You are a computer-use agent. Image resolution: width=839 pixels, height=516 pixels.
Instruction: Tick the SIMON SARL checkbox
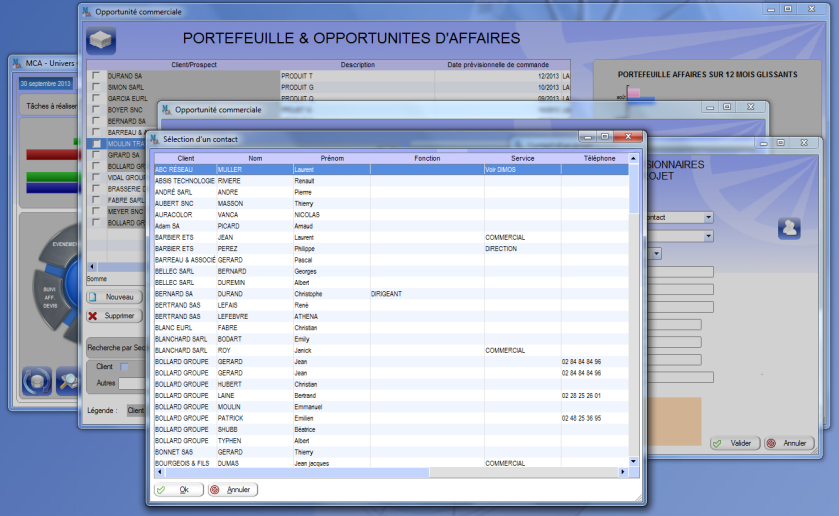point(96,87)
